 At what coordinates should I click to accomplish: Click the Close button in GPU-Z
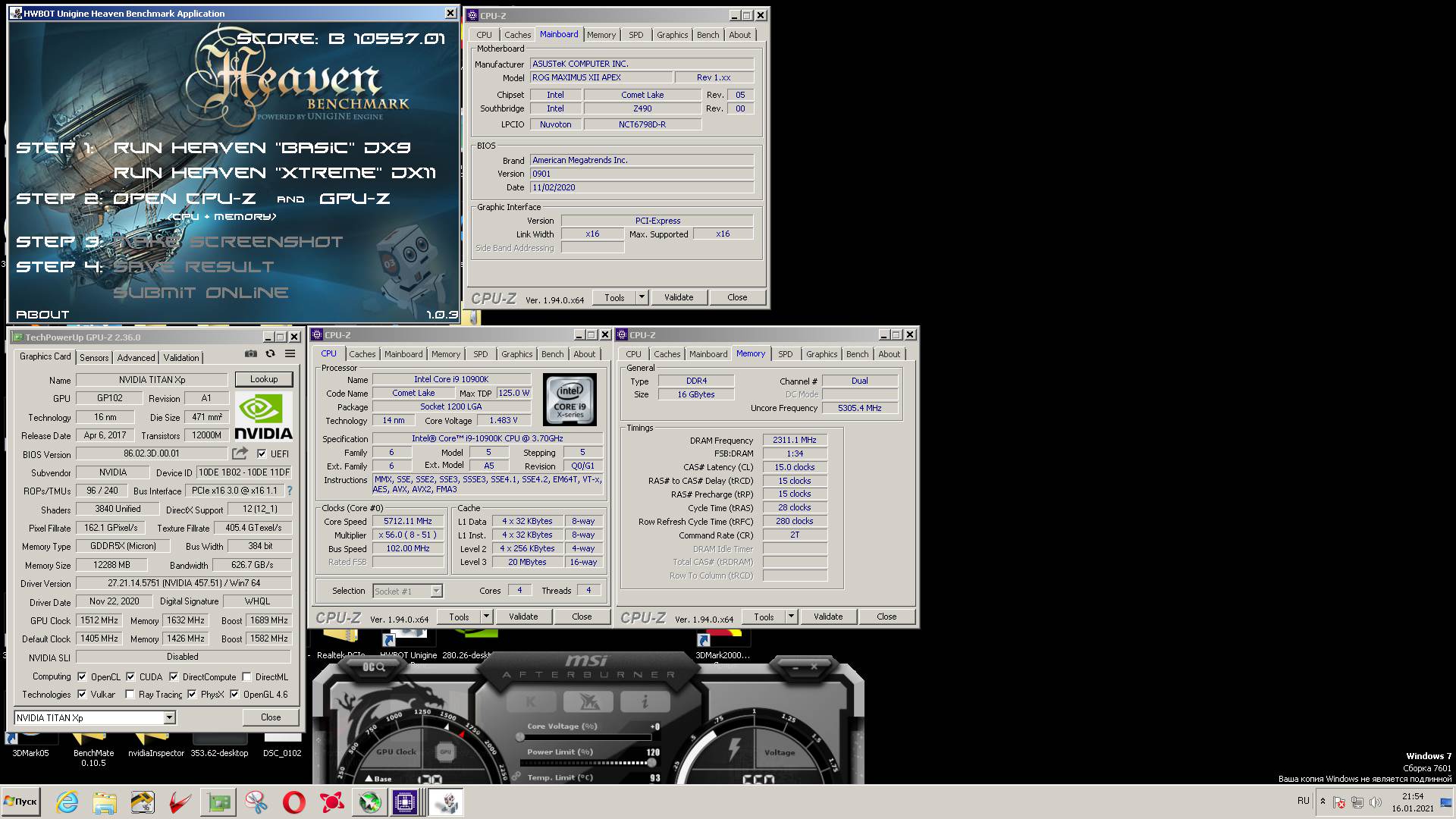coord(271,717)
